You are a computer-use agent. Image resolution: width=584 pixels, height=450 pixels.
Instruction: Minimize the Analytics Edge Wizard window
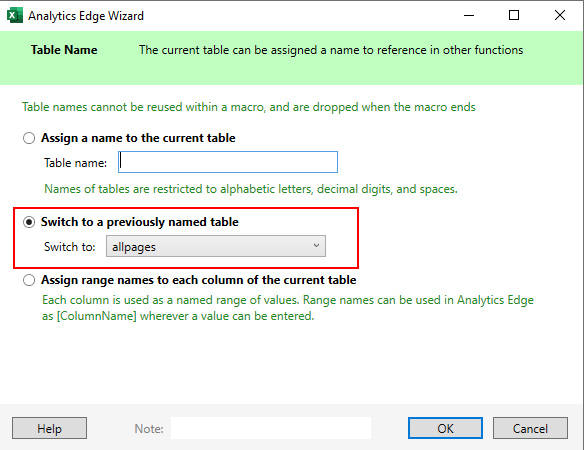469,16
